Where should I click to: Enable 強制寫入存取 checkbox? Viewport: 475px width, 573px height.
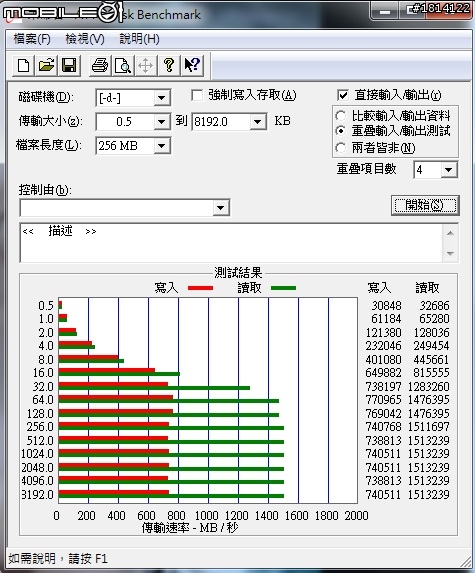[197, 96]
